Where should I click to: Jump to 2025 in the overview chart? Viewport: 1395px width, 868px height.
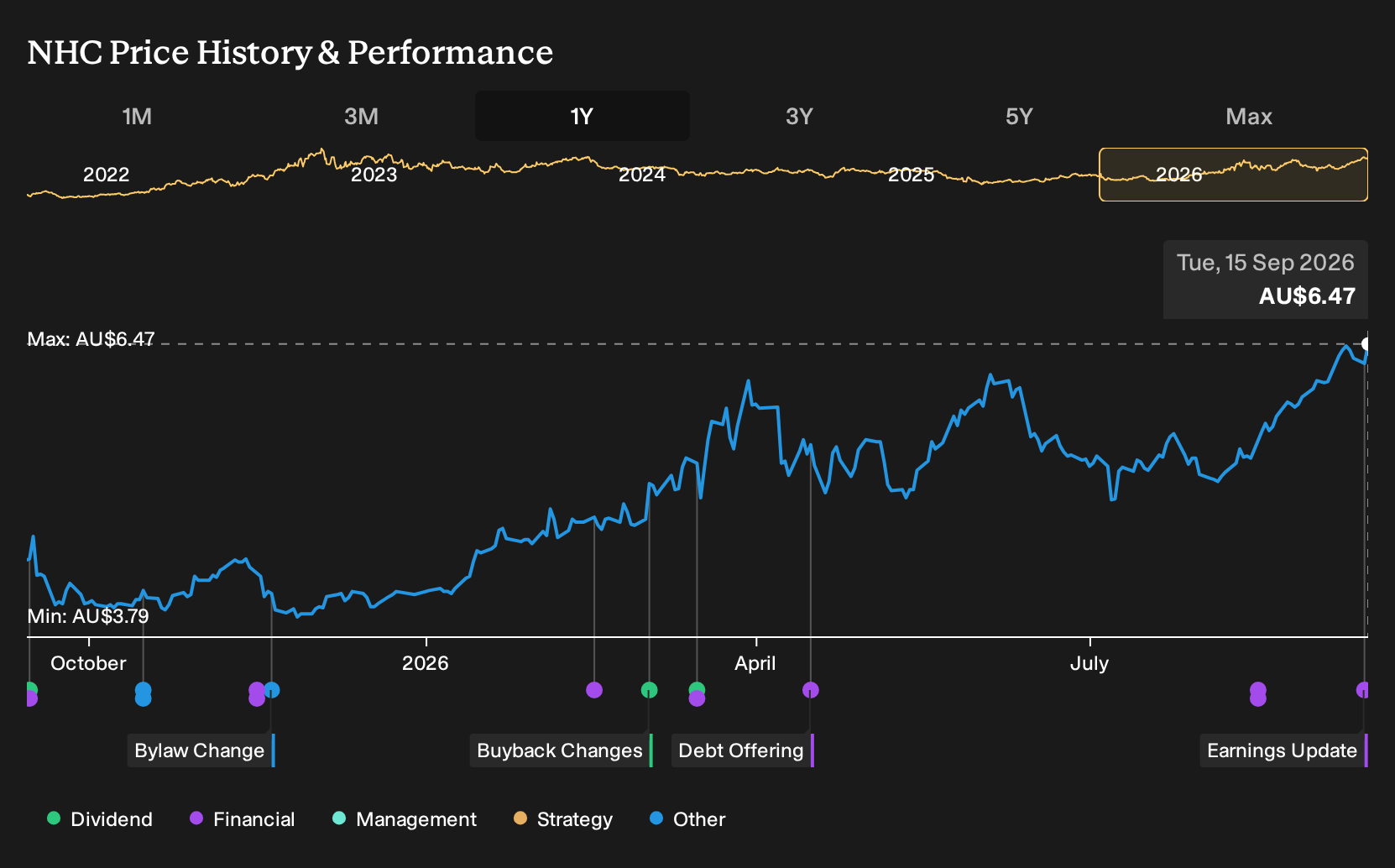[911, 175]
